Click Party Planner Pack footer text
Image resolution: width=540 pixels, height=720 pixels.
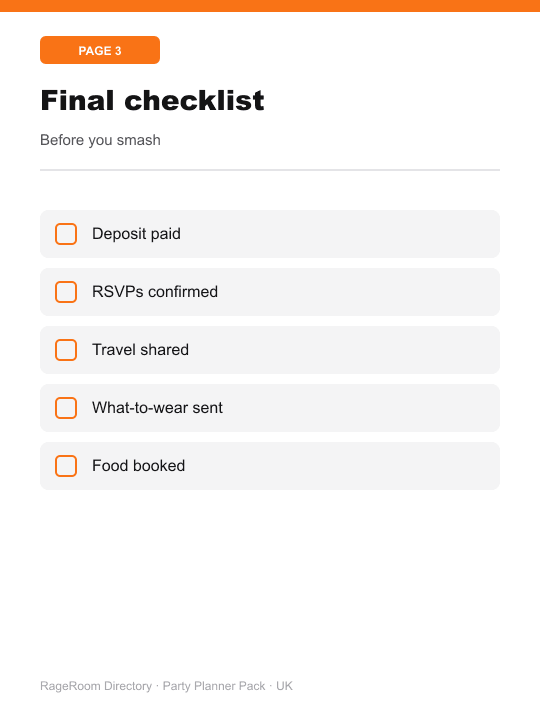point(214,686)
